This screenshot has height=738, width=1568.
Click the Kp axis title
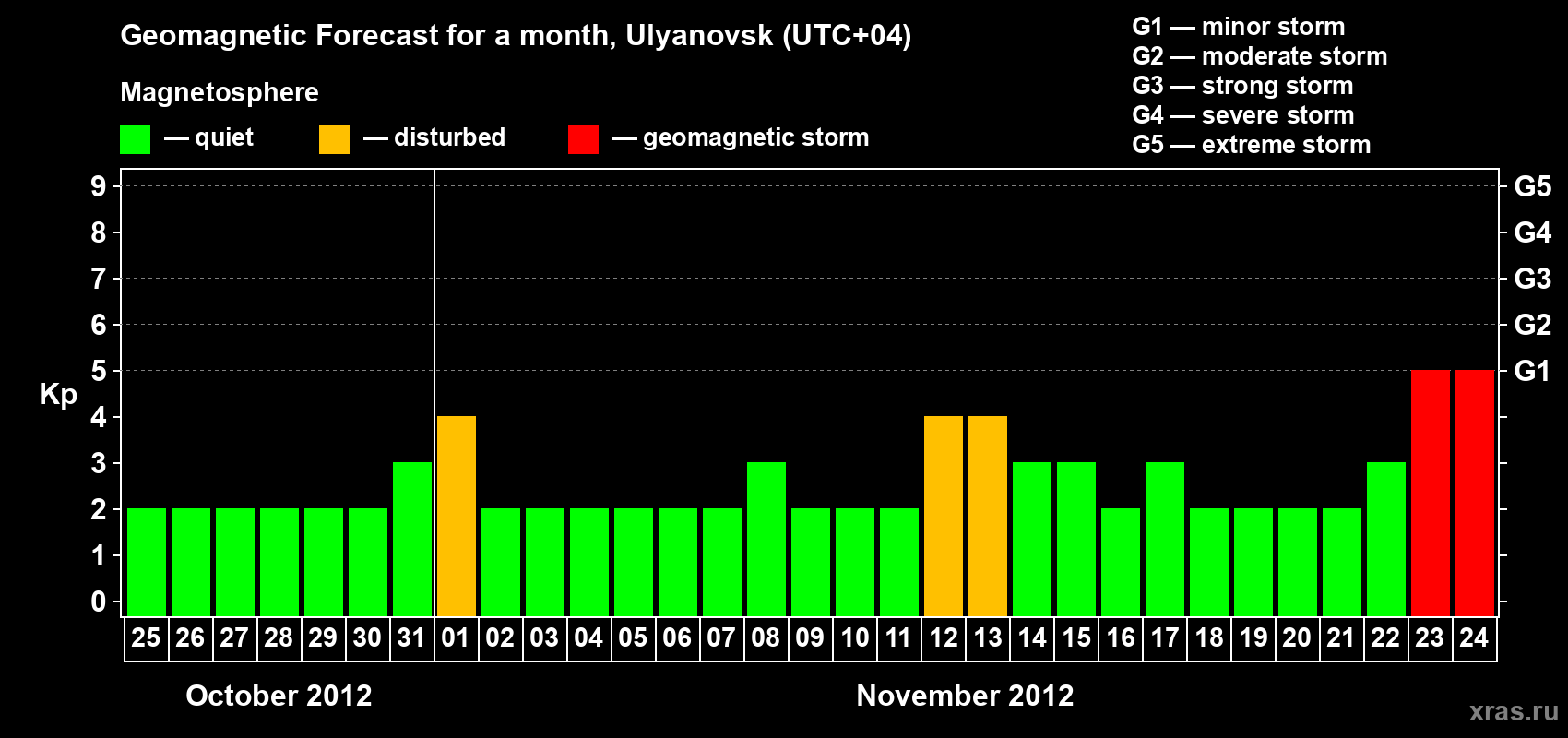58,395
